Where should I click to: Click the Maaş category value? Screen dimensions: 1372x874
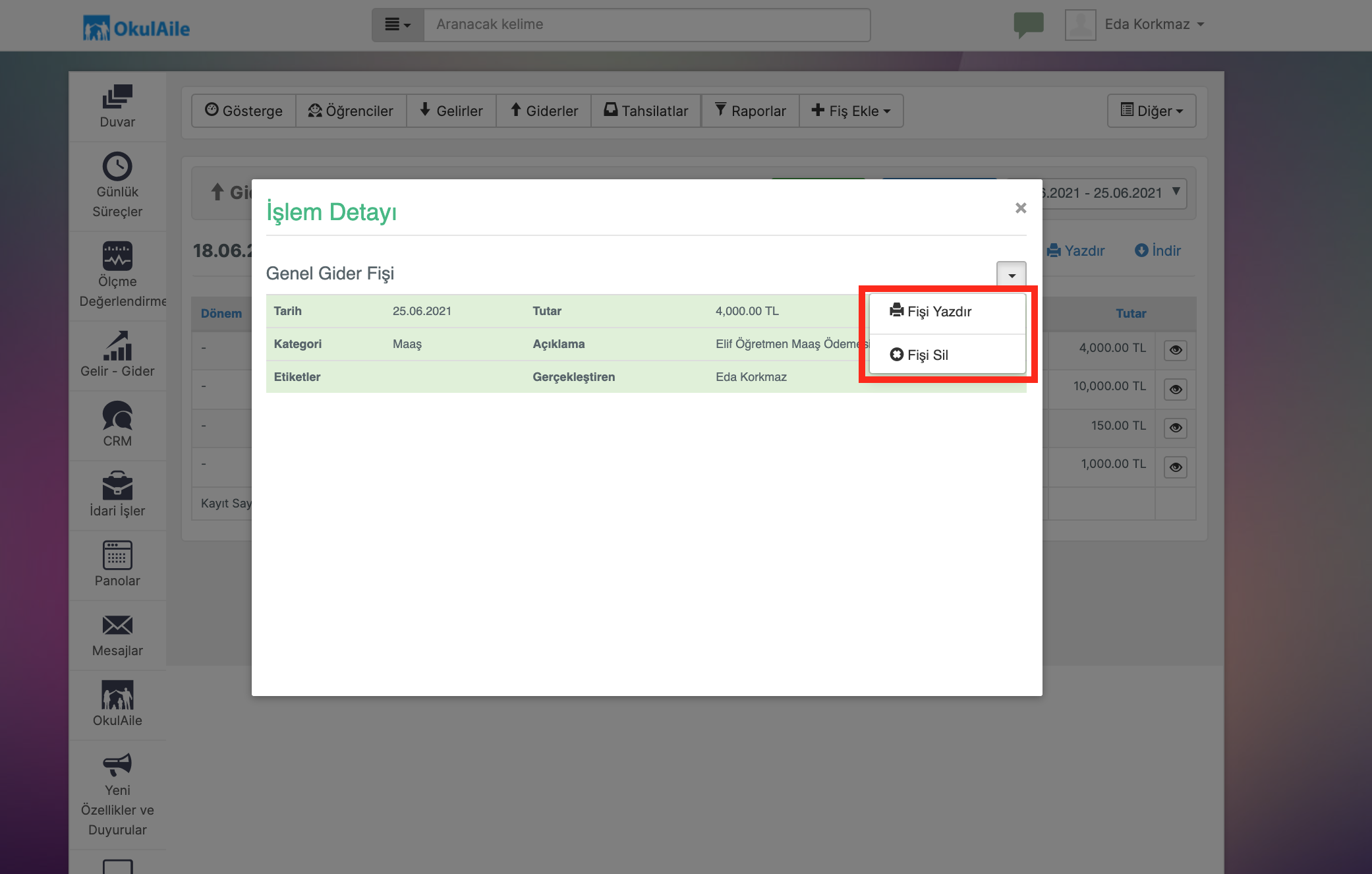click(407, 344)
